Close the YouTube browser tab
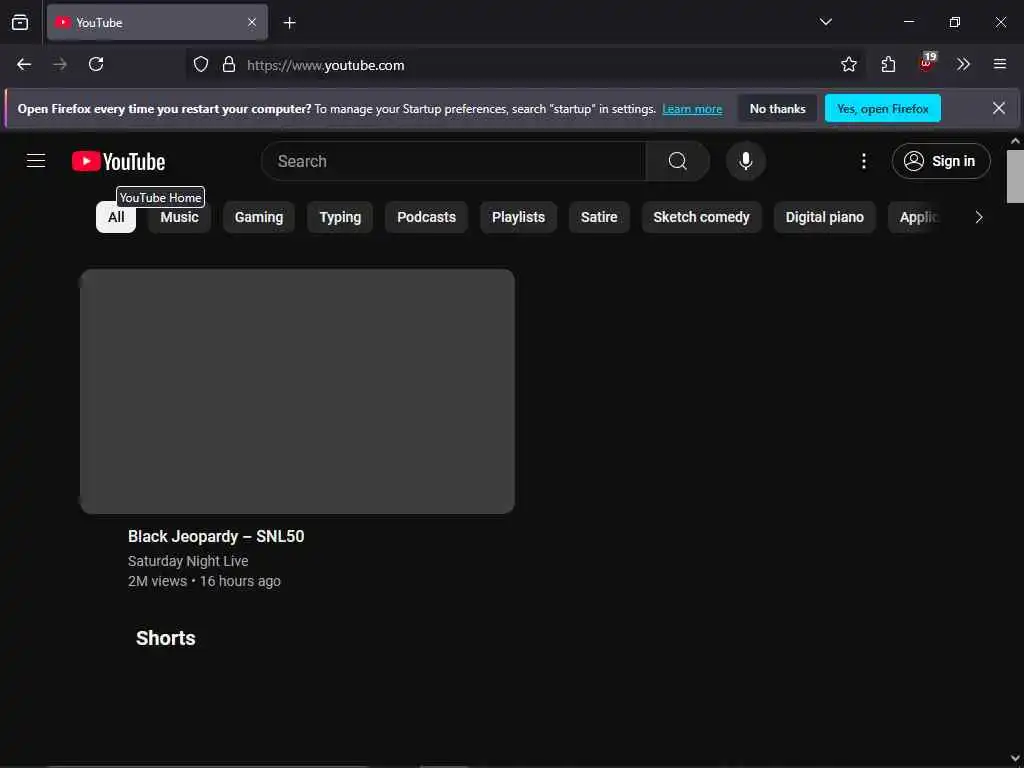 coord(251,22)
